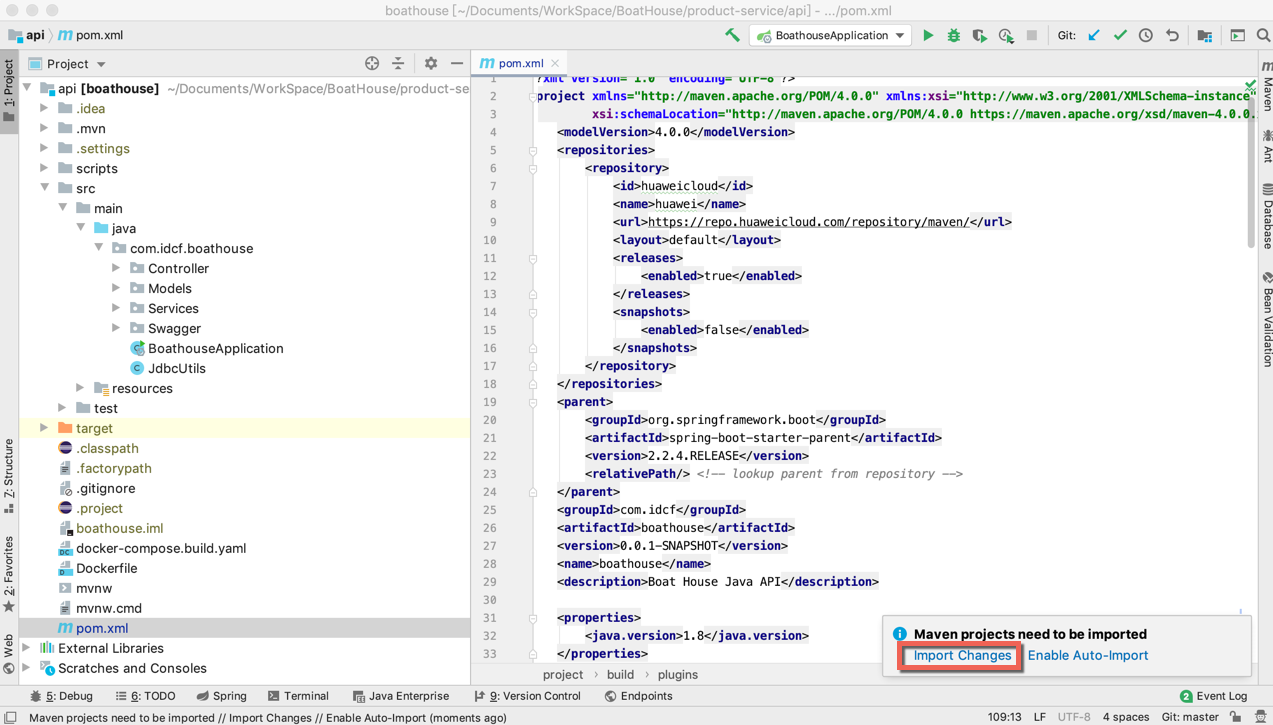This screenshot has height=725, width=1273.
Task: Click Git update project arrow icon
Action: click(x=1094, y=36)
